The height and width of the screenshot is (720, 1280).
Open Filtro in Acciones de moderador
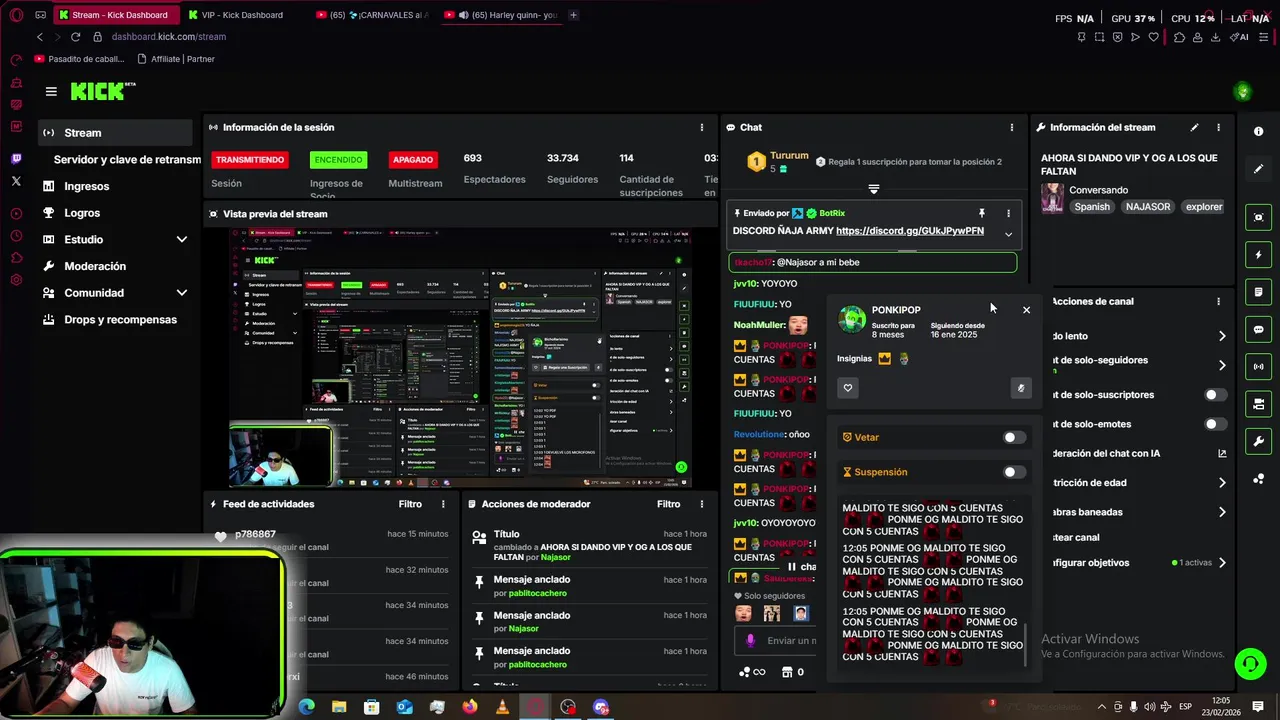coord(668,504)
